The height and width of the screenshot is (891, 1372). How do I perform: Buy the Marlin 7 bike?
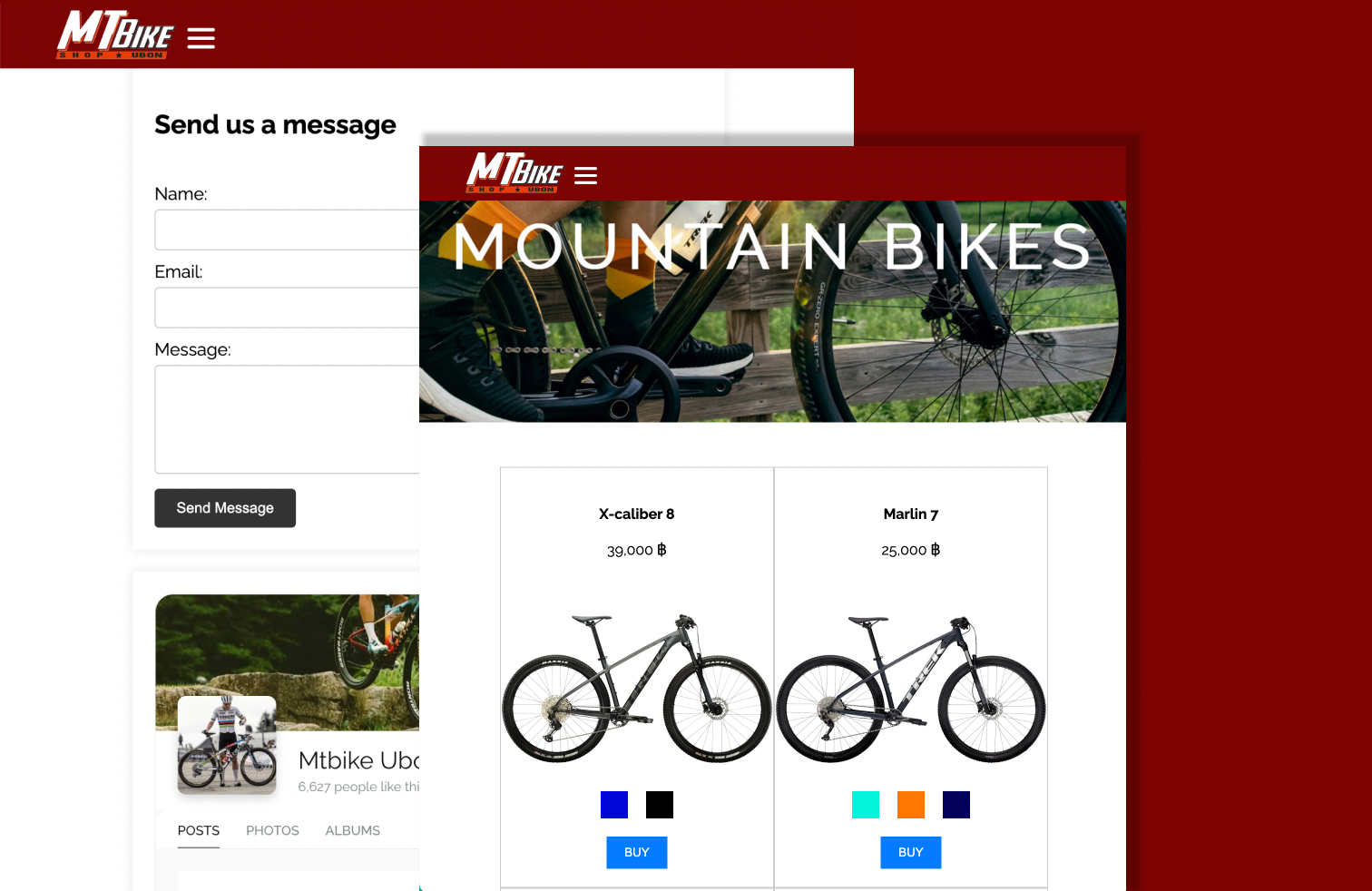(911, 852)
